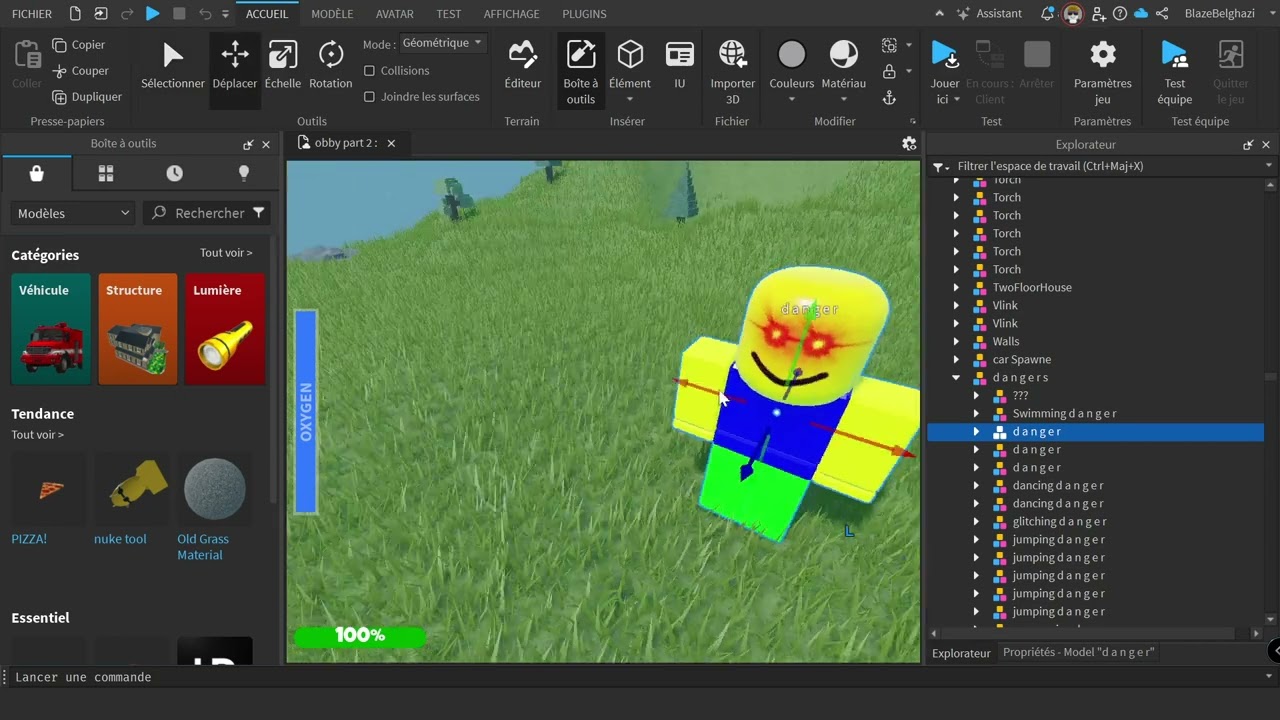Insert an Élément part
This screenshot has width=1280, height=720.
pos(630,72)
